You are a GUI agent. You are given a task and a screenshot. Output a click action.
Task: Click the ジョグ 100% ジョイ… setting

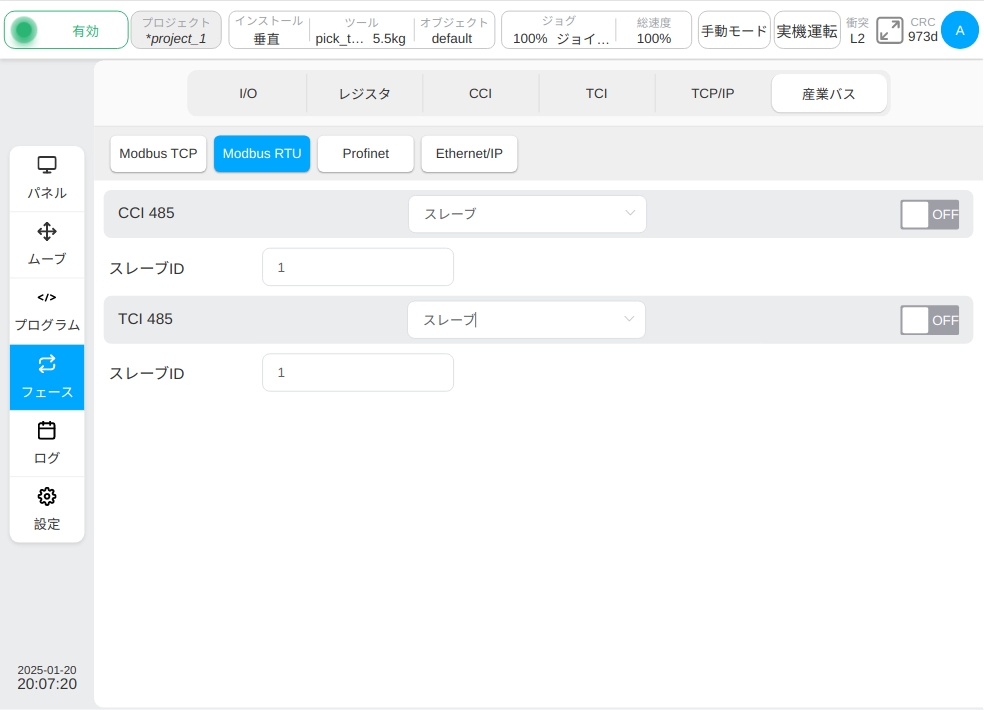click(560, 30)
